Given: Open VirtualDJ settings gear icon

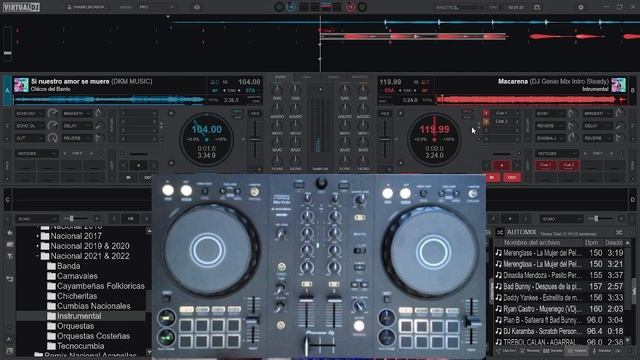Looking at the screenshot, I should click(x=580, y=7).
